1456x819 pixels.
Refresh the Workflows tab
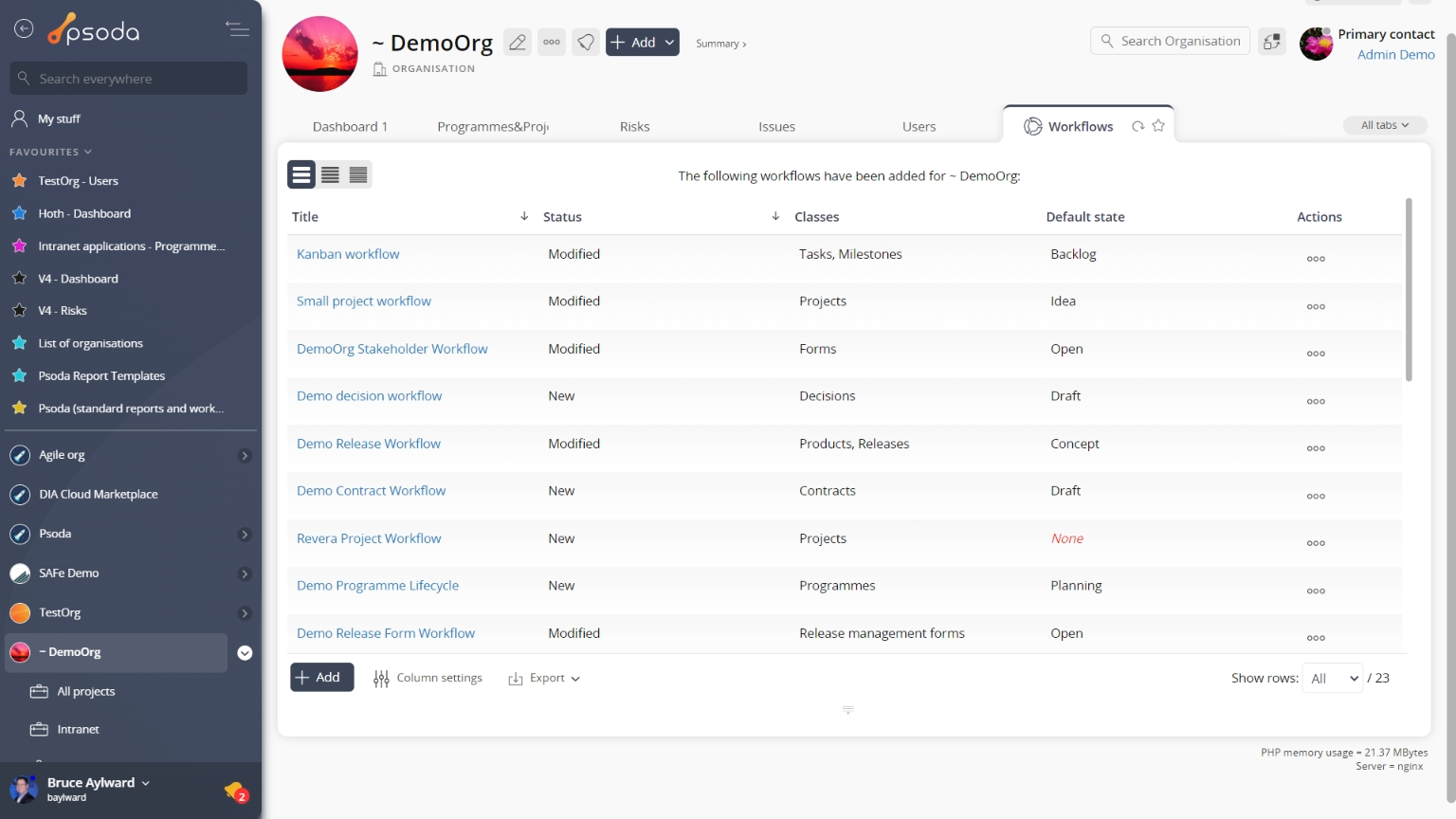(x=1137, y=126)
